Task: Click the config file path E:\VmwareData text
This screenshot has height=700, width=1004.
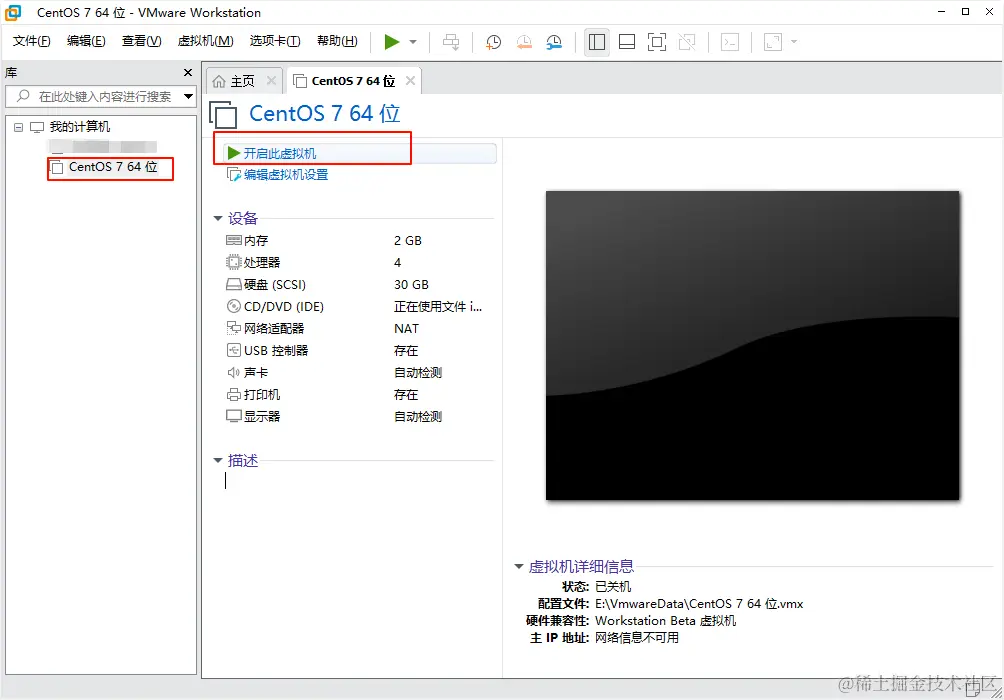Action: (x=699, y=604)
